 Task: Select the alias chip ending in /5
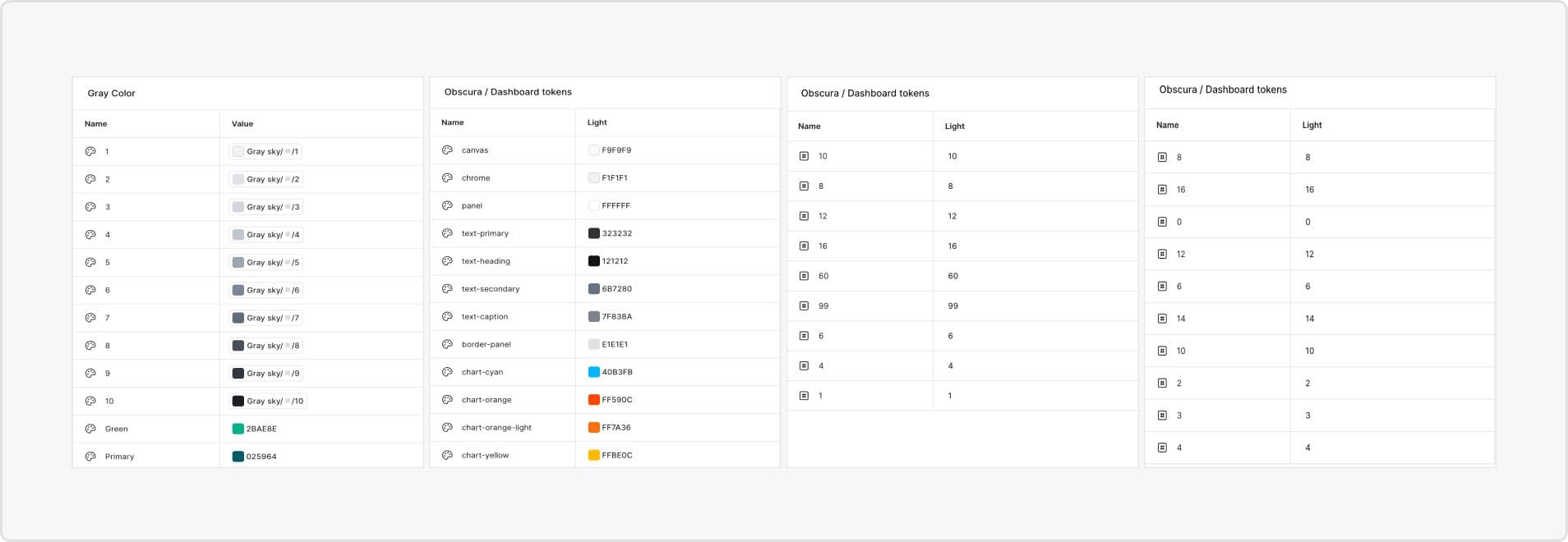coord(265,263)
